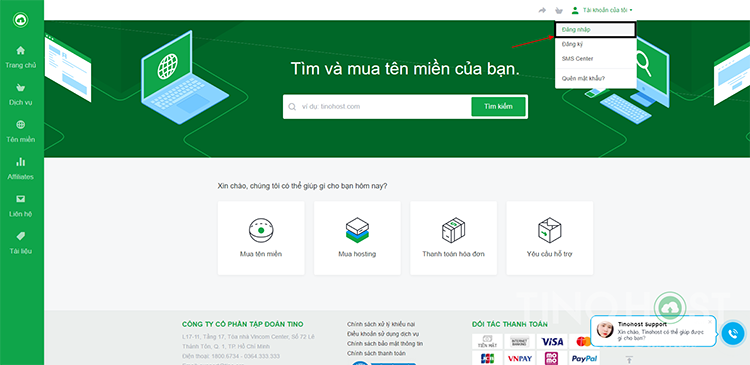The width and height of the screenshot is (750, 365).
Task: Open Liên hệ in the sidebar
Action: pos(21,206)
